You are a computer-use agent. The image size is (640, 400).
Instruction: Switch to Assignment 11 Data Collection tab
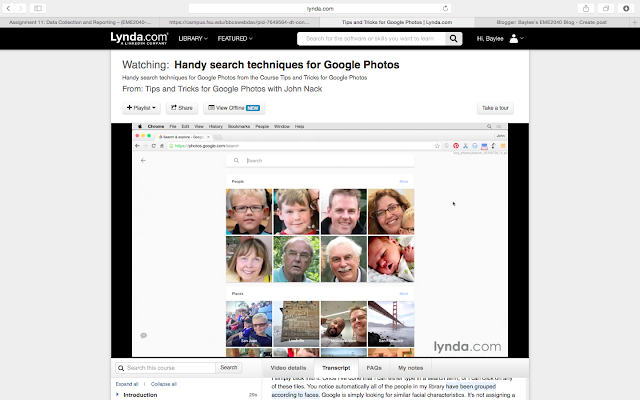pos(80,22)
